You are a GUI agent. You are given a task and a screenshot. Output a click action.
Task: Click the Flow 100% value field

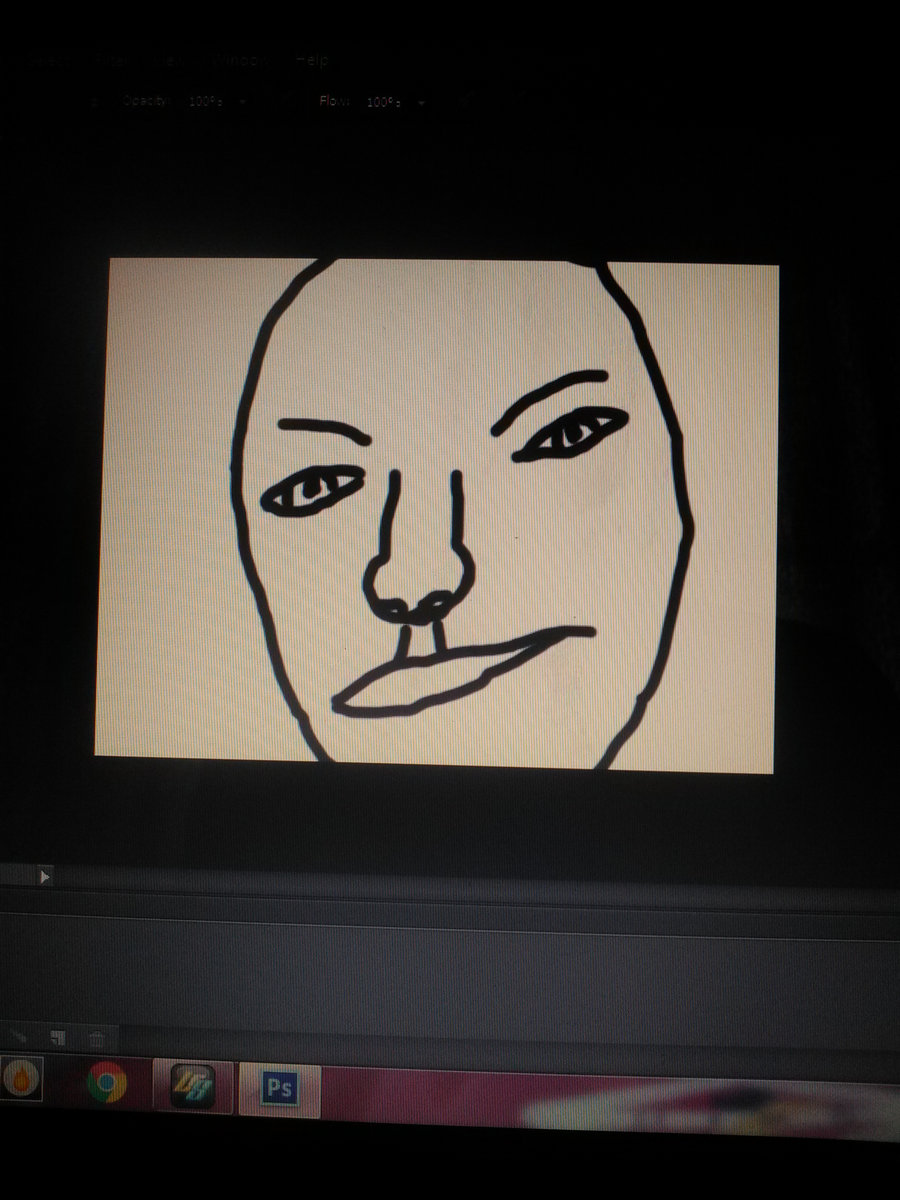pos(383,102)
